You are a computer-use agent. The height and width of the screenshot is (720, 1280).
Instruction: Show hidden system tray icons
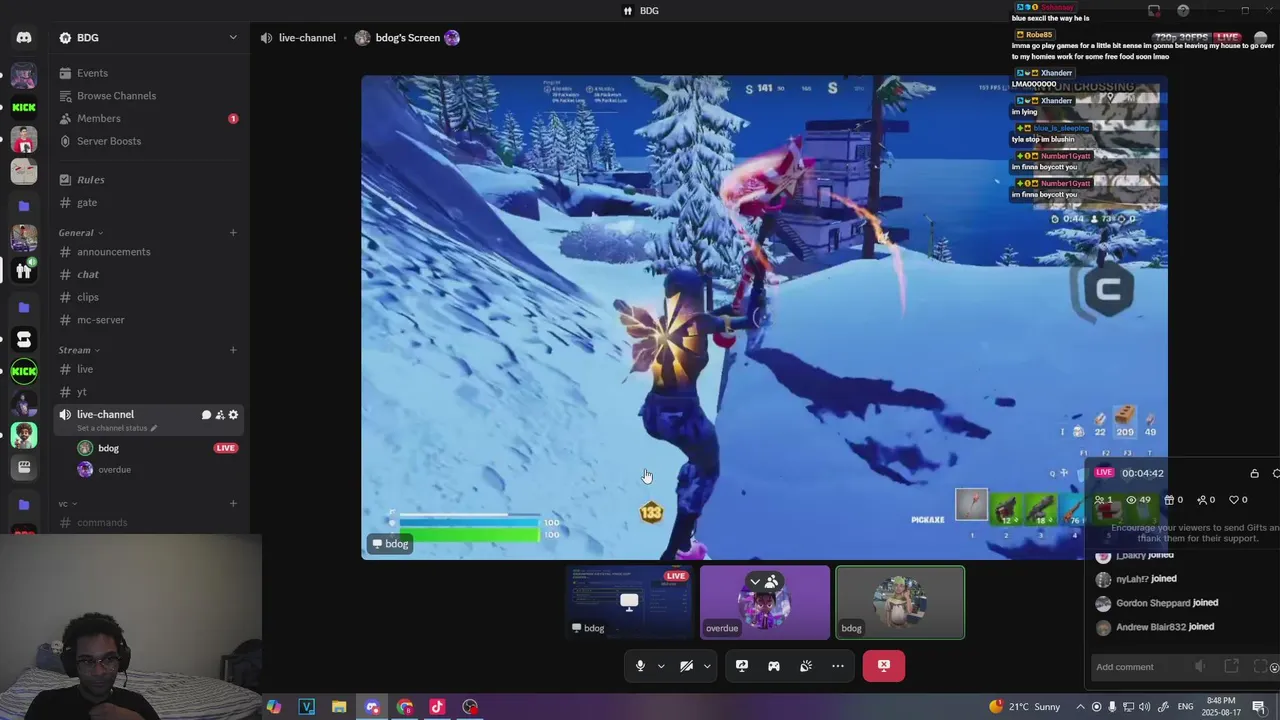coord(1080,707)
